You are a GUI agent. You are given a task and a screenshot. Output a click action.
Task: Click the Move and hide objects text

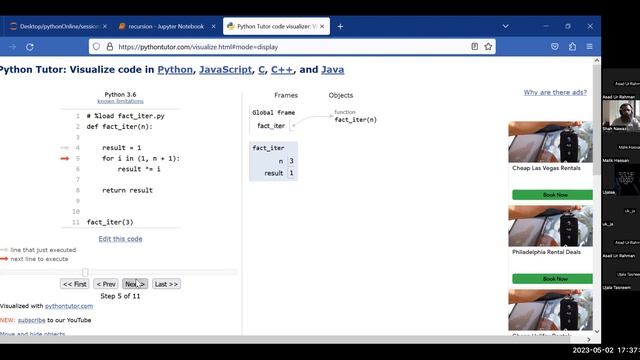click(33, 334)
